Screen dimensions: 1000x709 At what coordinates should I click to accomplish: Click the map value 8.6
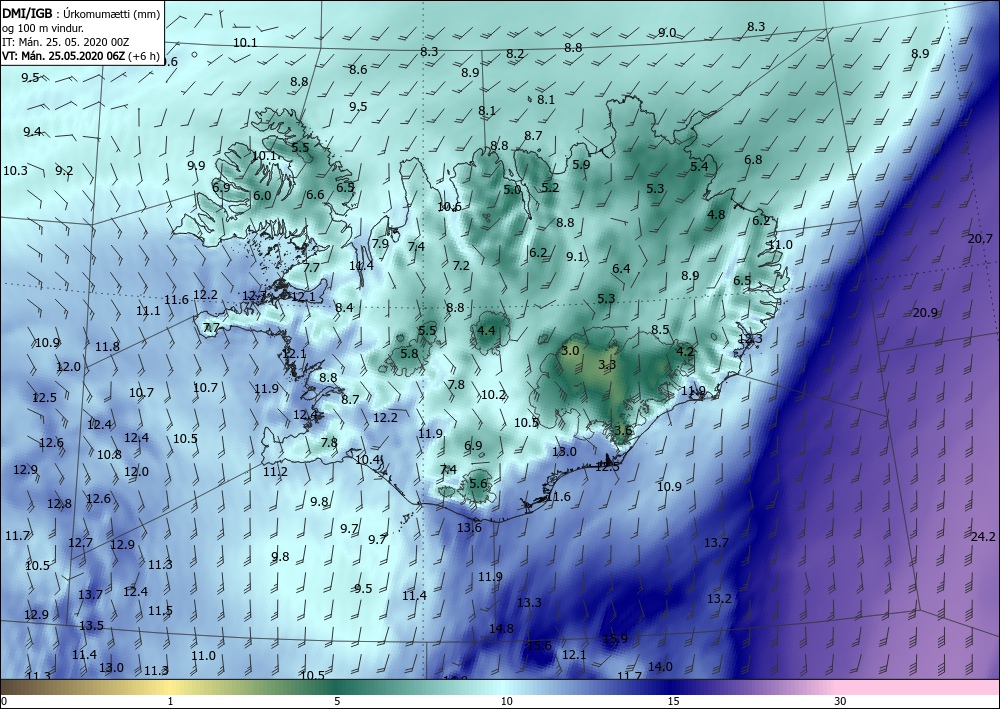point(358,69)
